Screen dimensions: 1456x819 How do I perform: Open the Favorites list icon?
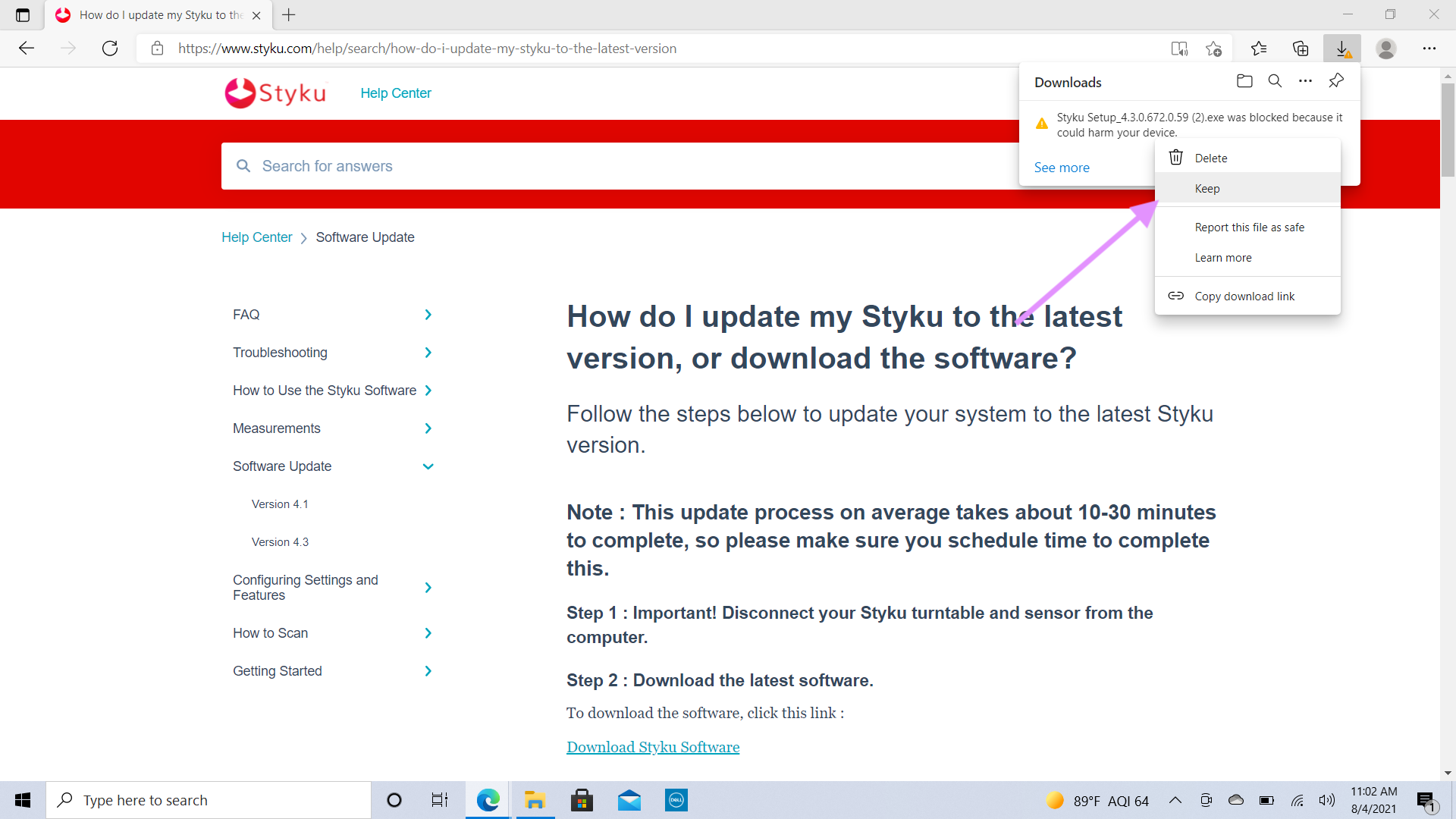tap(1259, 49)
